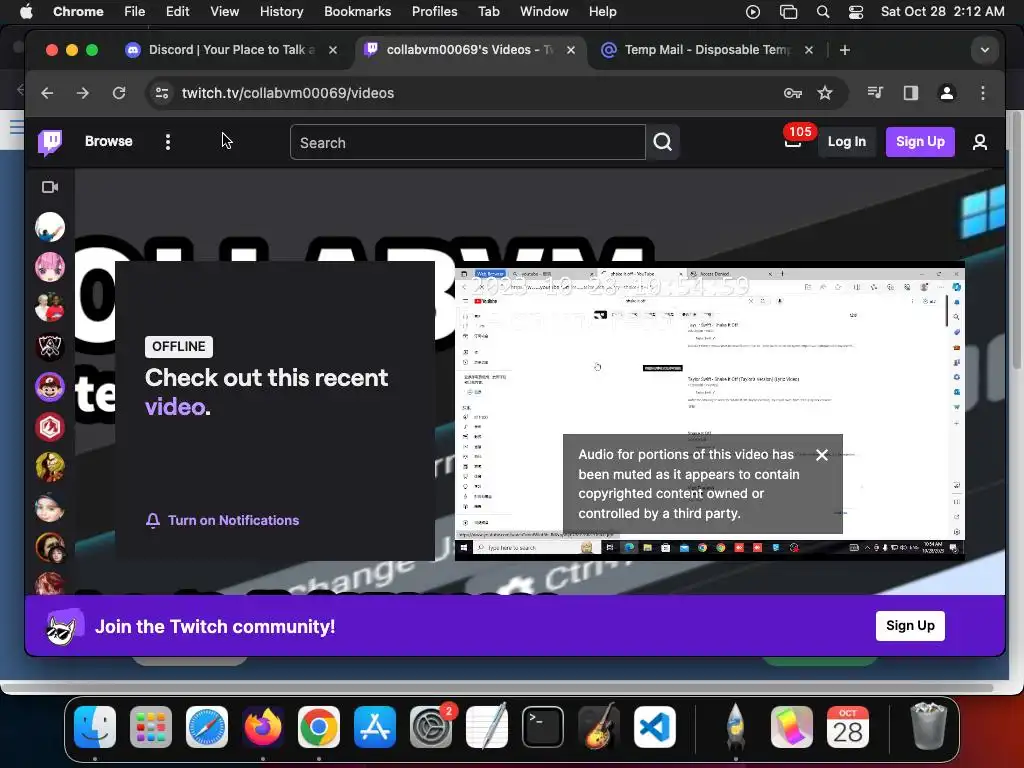This screenshot has height=768, width=1024.
Task: Bookmark this page with the star icon
Action: pyautogui.click(x=825, y=93)
